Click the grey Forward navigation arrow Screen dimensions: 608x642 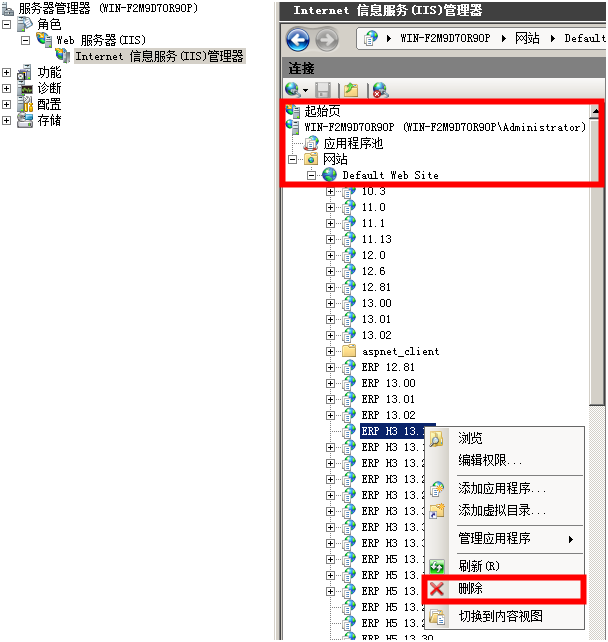click(x=327, y=40)
